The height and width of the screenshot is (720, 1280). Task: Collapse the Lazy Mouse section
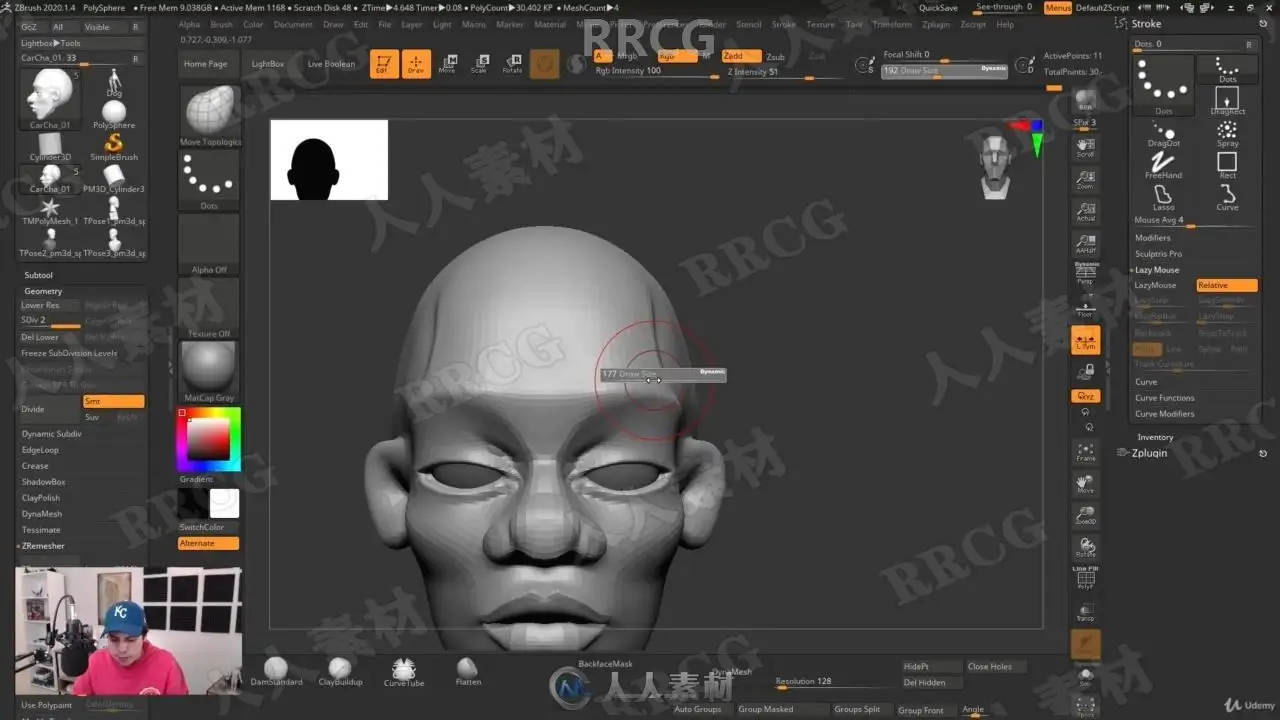pyautogui.click(x=1157, y=270)
